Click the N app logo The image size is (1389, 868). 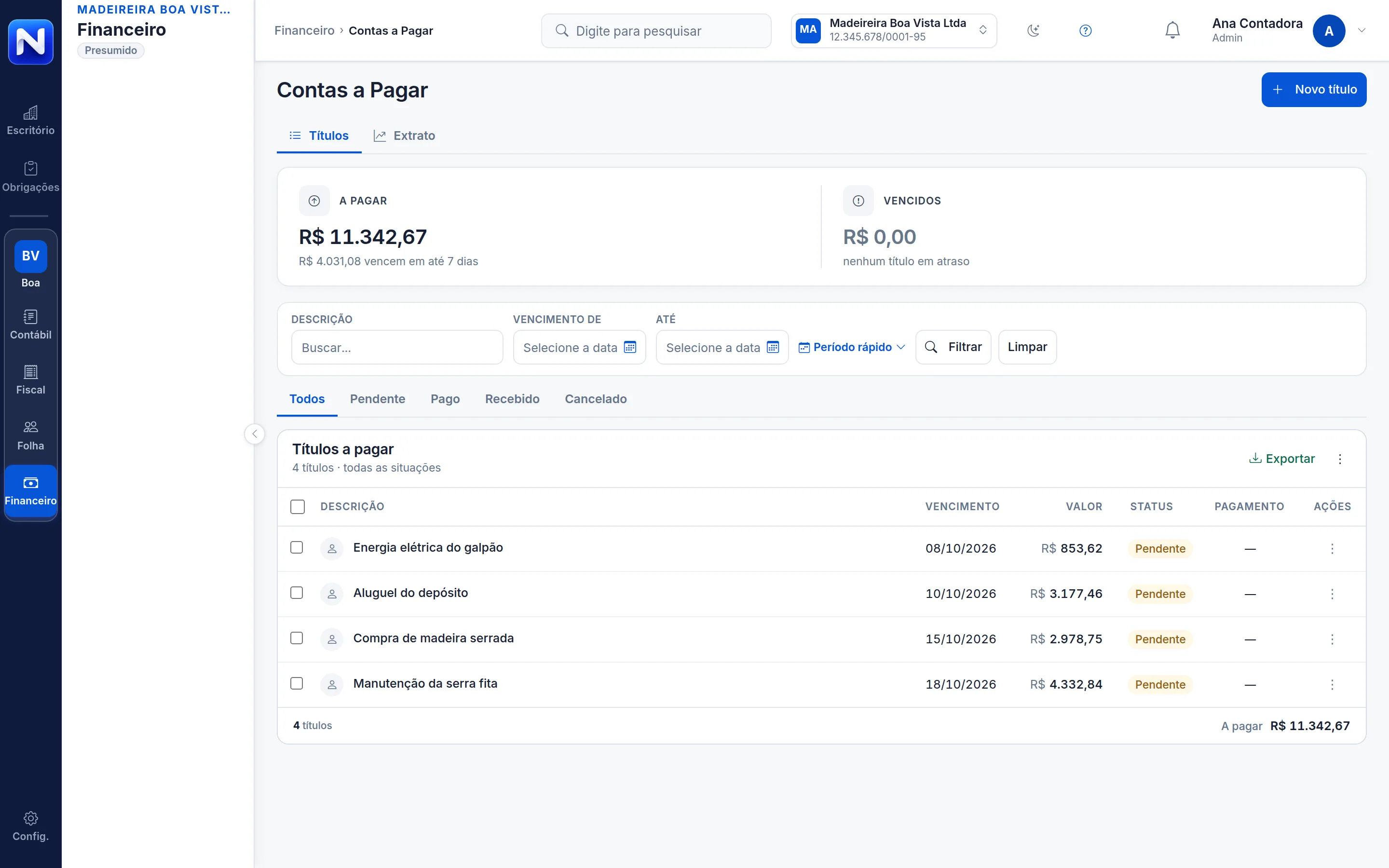[x=30, y=42]
